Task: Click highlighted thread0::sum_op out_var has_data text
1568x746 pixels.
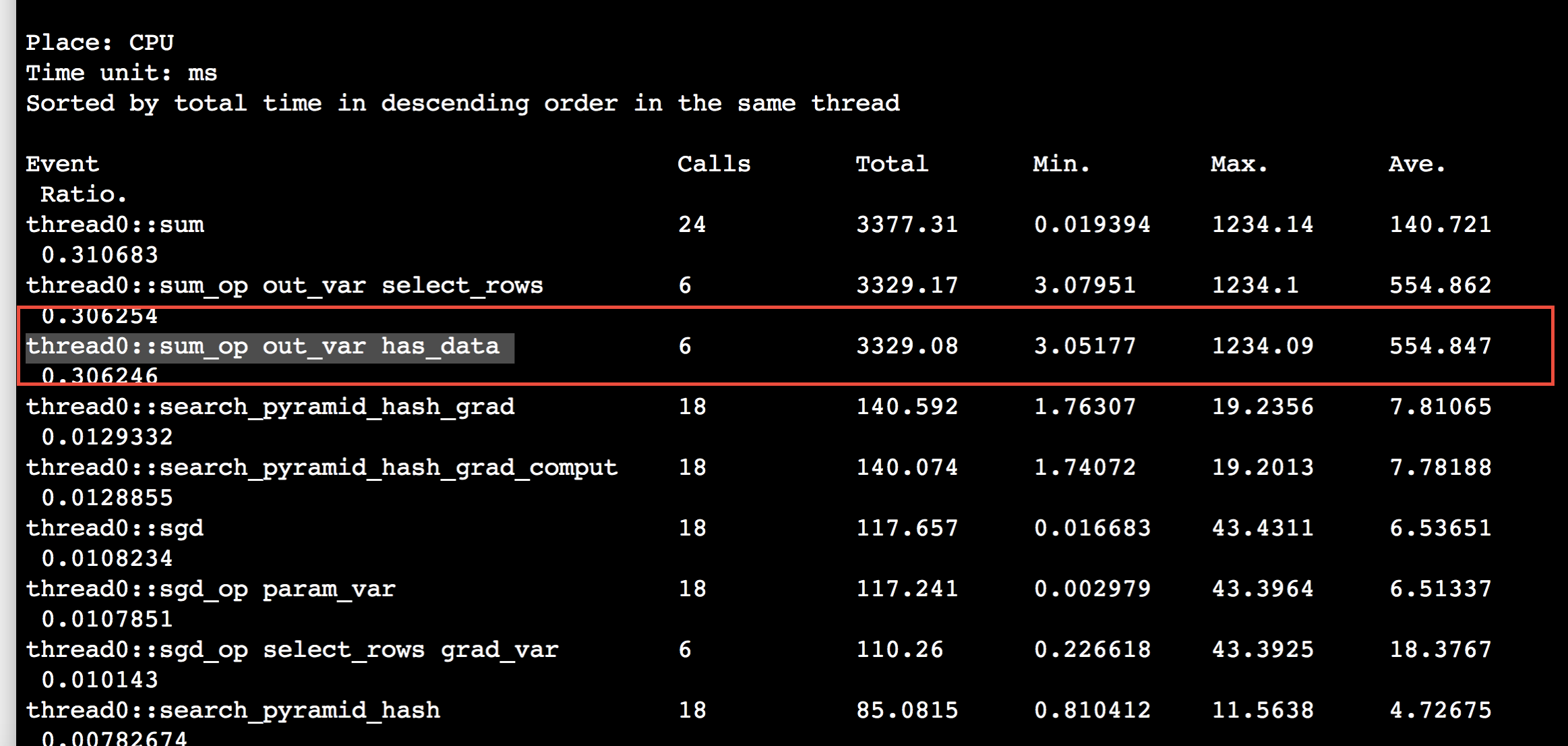Action: point(263,347)
